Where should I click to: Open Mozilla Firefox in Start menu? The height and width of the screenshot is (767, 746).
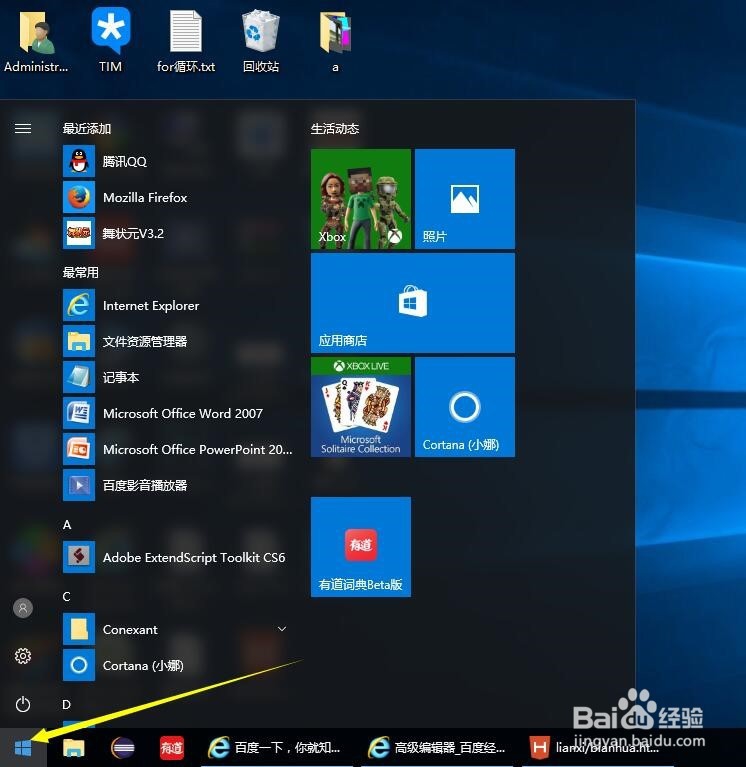[x=179, y=198]
